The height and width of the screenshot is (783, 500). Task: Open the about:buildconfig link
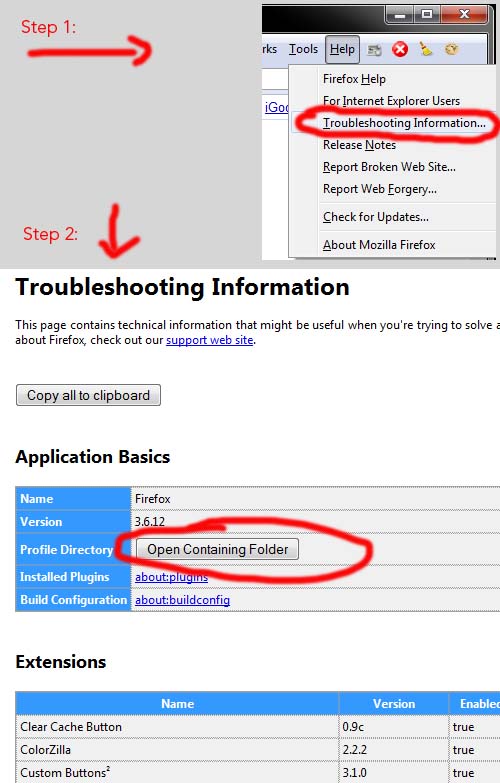click(182, 600)
